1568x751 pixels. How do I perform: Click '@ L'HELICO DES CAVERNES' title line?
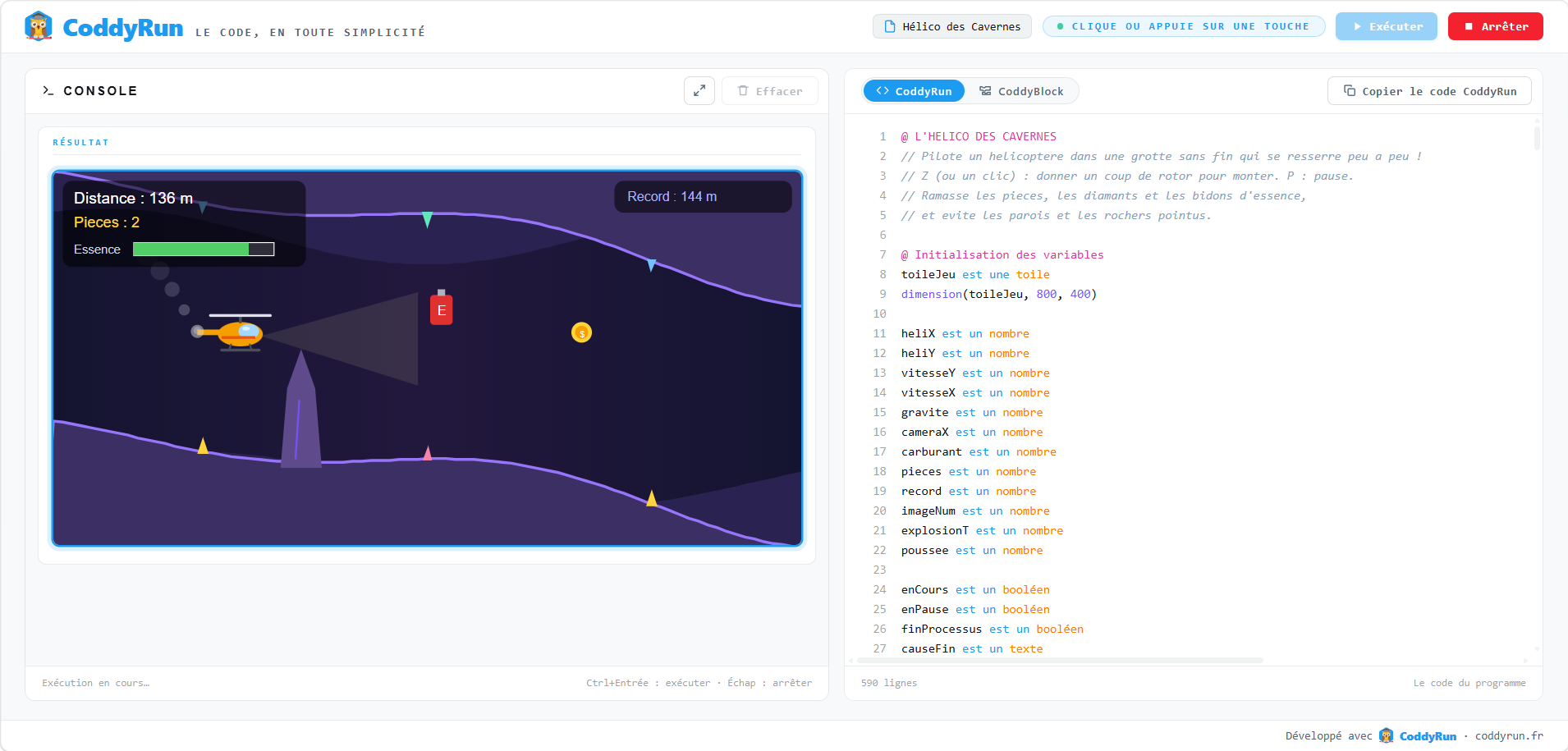(x=979, y=136)
